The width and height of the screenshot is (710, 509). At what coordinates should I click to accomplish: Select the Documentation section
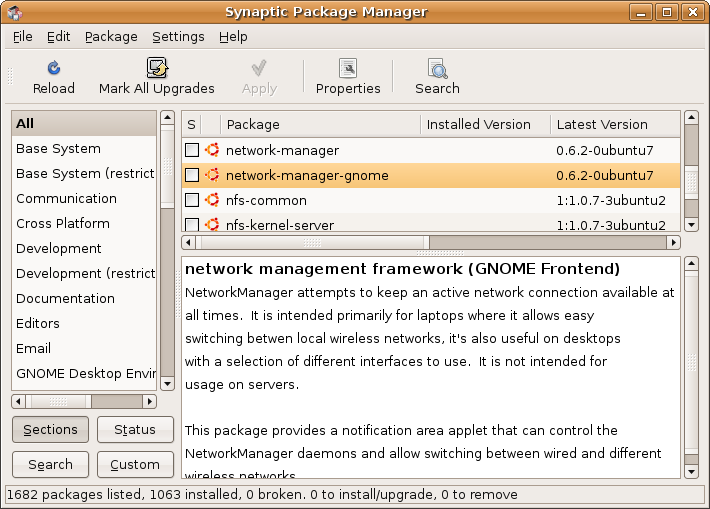(x=84, y=298)
